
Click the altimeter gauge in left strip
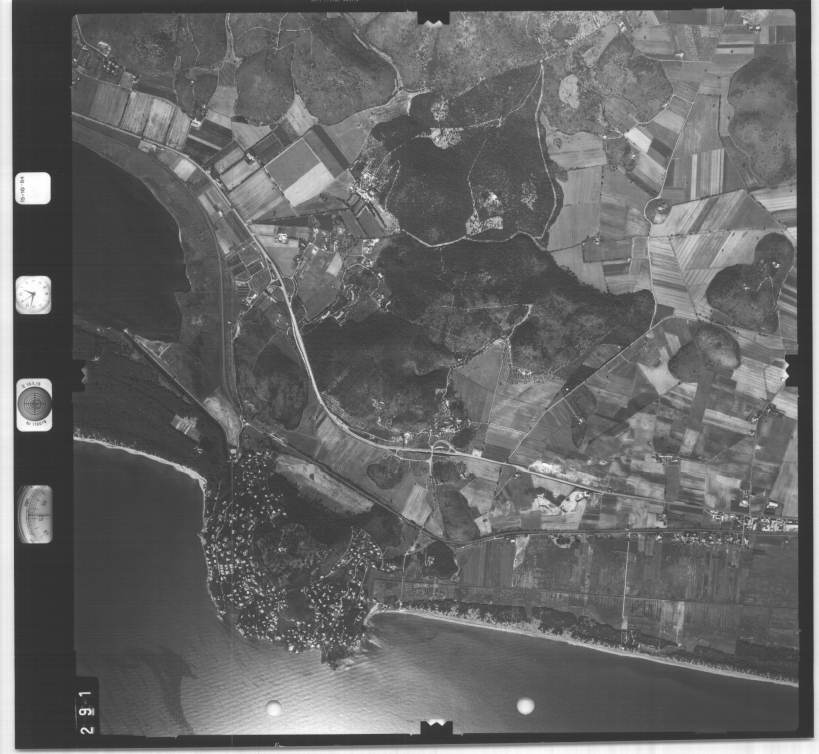click(x=34, y=514)
